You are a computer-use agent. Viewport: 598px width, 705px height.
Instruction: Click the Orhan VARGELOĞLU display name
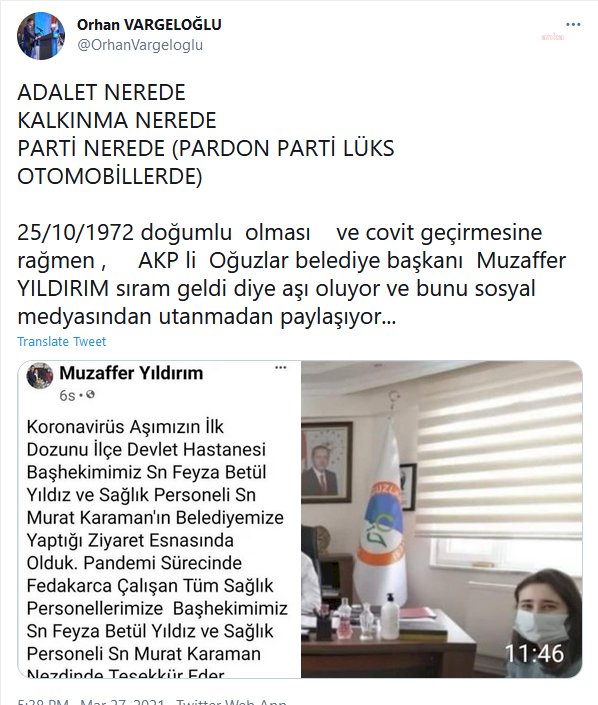[149, 24]
